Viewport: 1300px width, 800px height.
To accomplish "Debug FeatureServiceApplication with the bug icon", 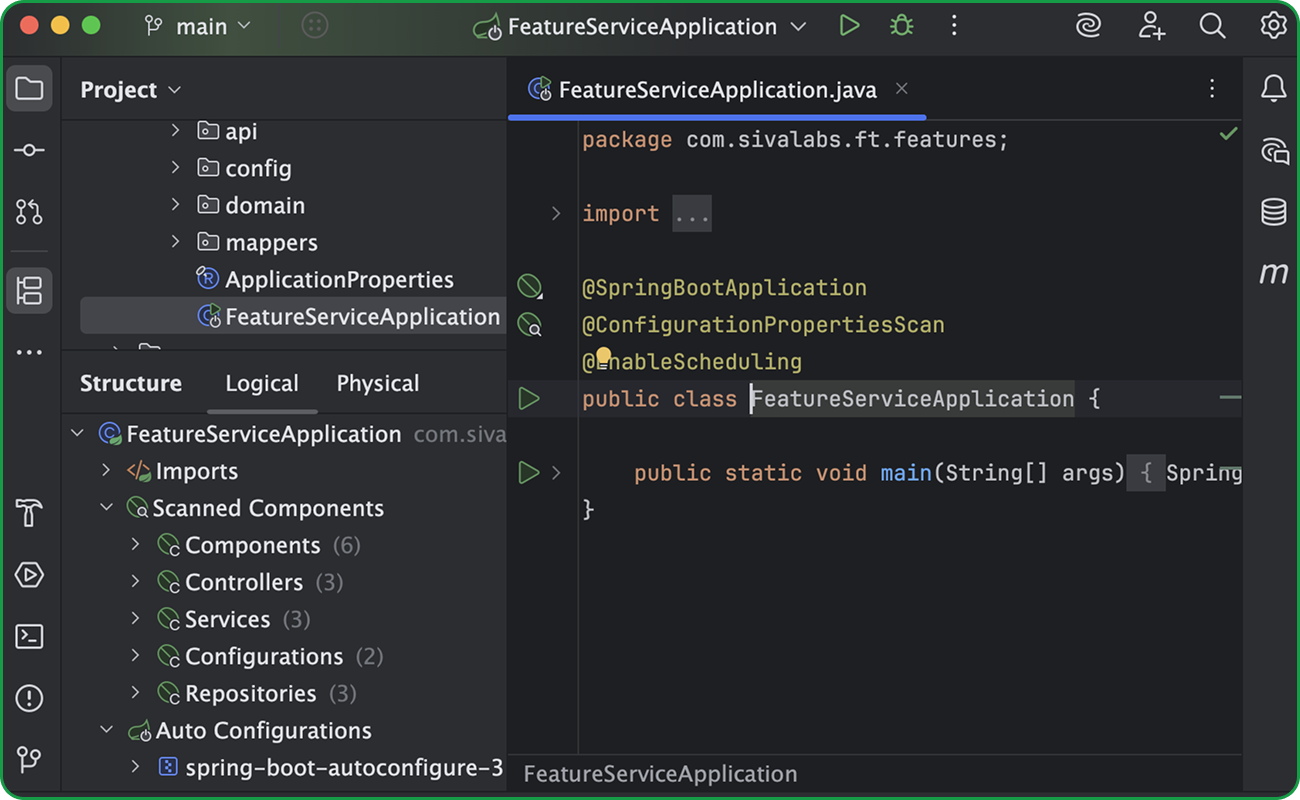I will point(901,26).
